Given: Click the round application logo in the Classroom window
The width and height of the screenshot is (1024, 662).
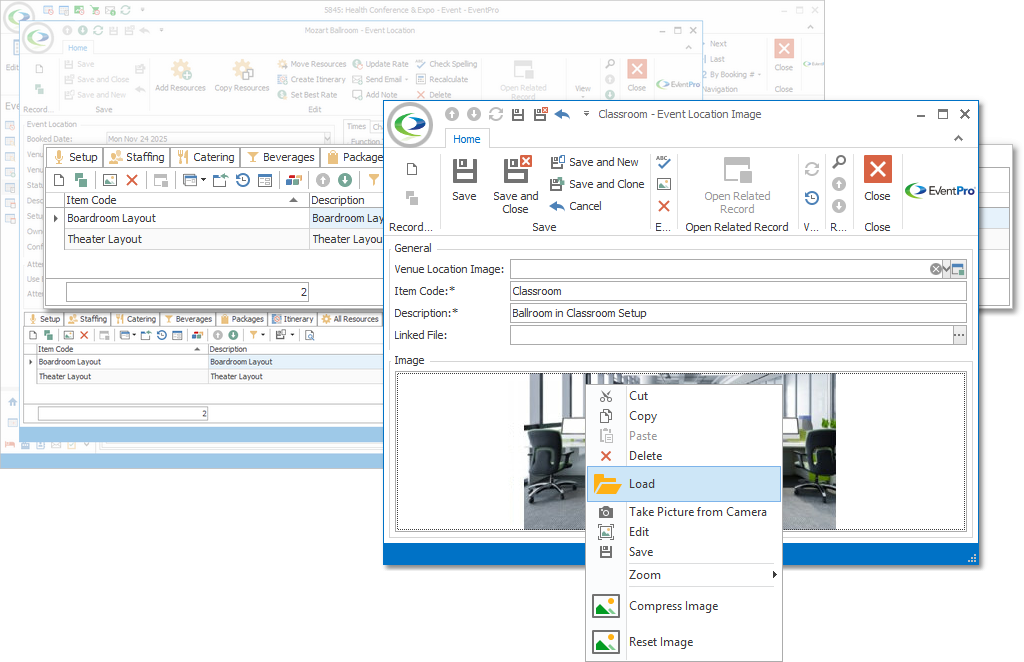Looking at the screenshot, I should coord(410,123).
